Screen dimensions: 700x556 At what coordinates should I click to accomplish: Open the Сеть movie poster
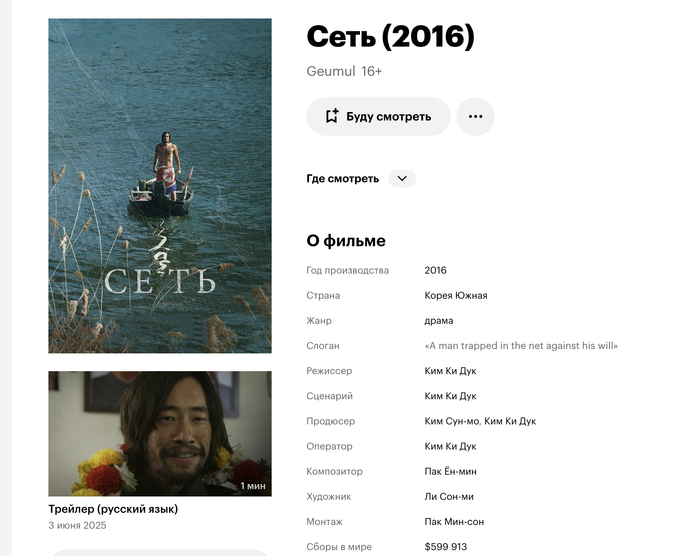[x=160, y=186]
